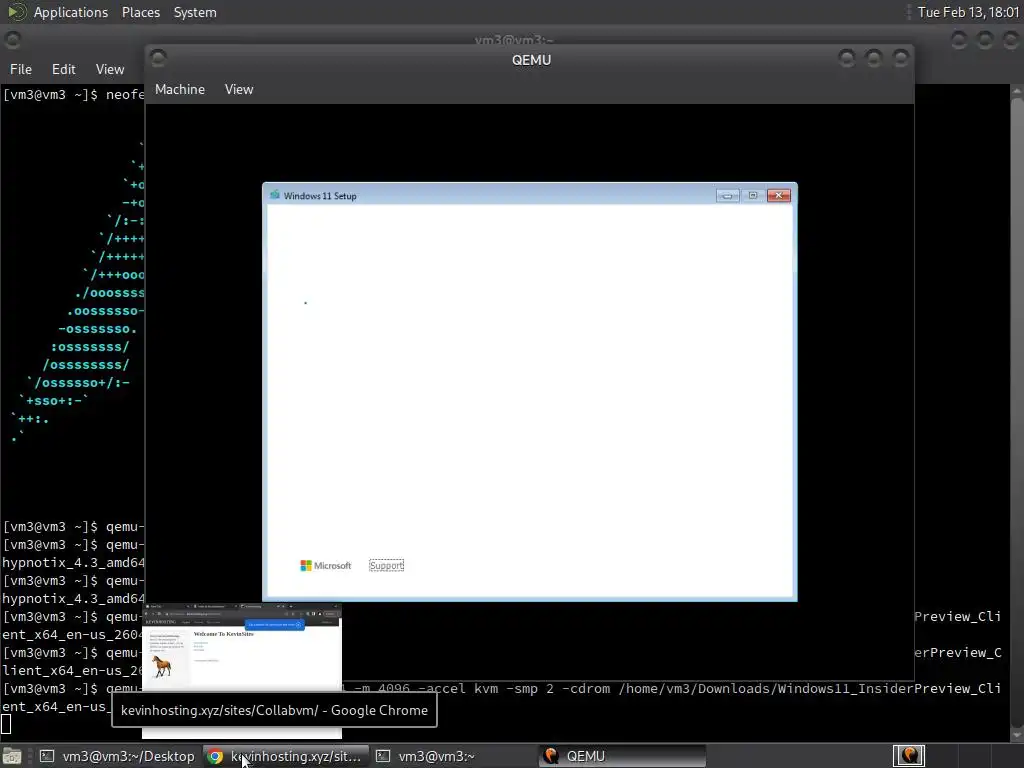Click the Chrome icon in the taskbar
Screen dimensions: 1024x768
coord(215,756)
